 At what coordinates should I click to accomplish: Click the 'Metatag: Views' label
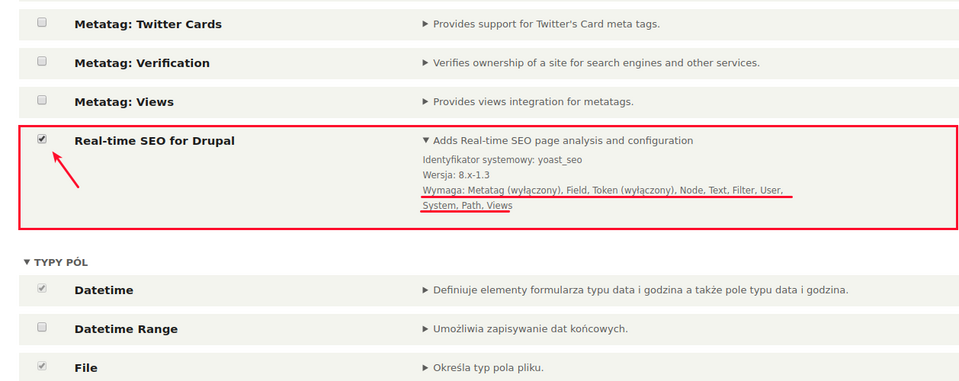[124, 102]
